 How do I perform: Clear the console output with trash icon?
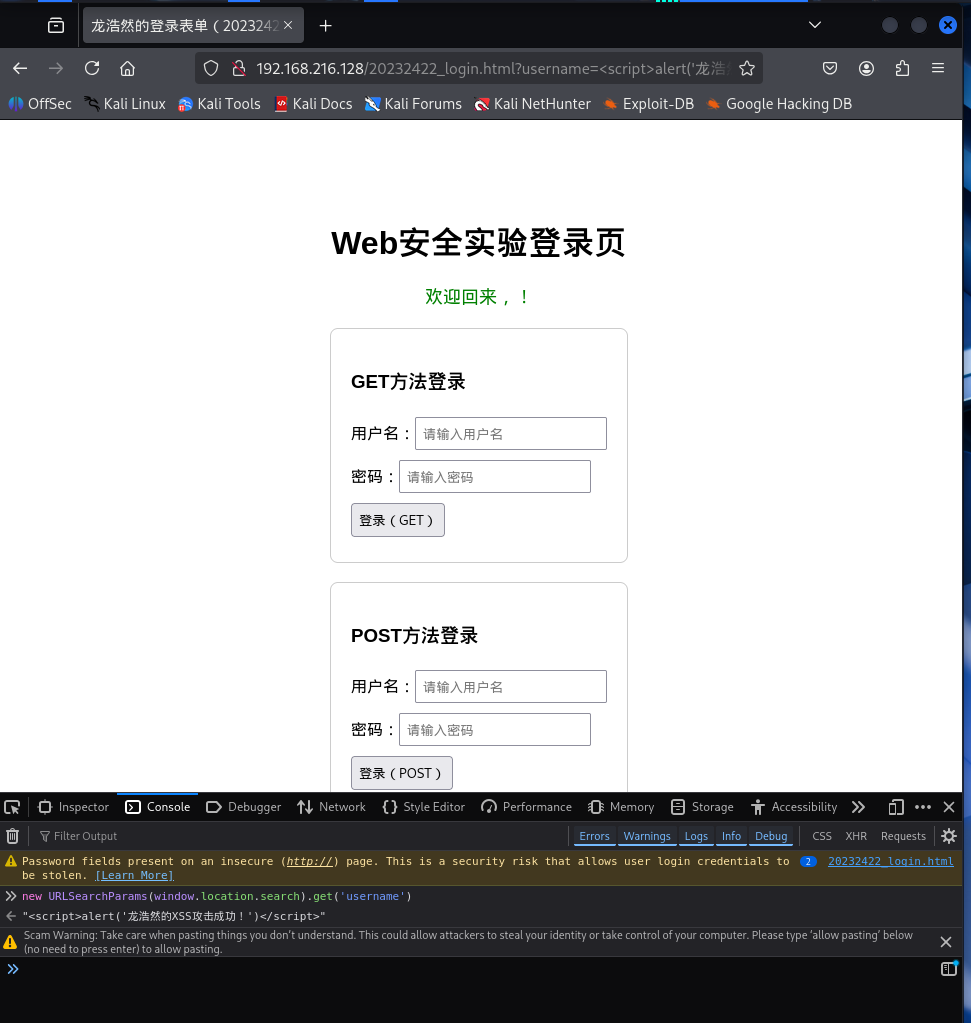(12, 836)
